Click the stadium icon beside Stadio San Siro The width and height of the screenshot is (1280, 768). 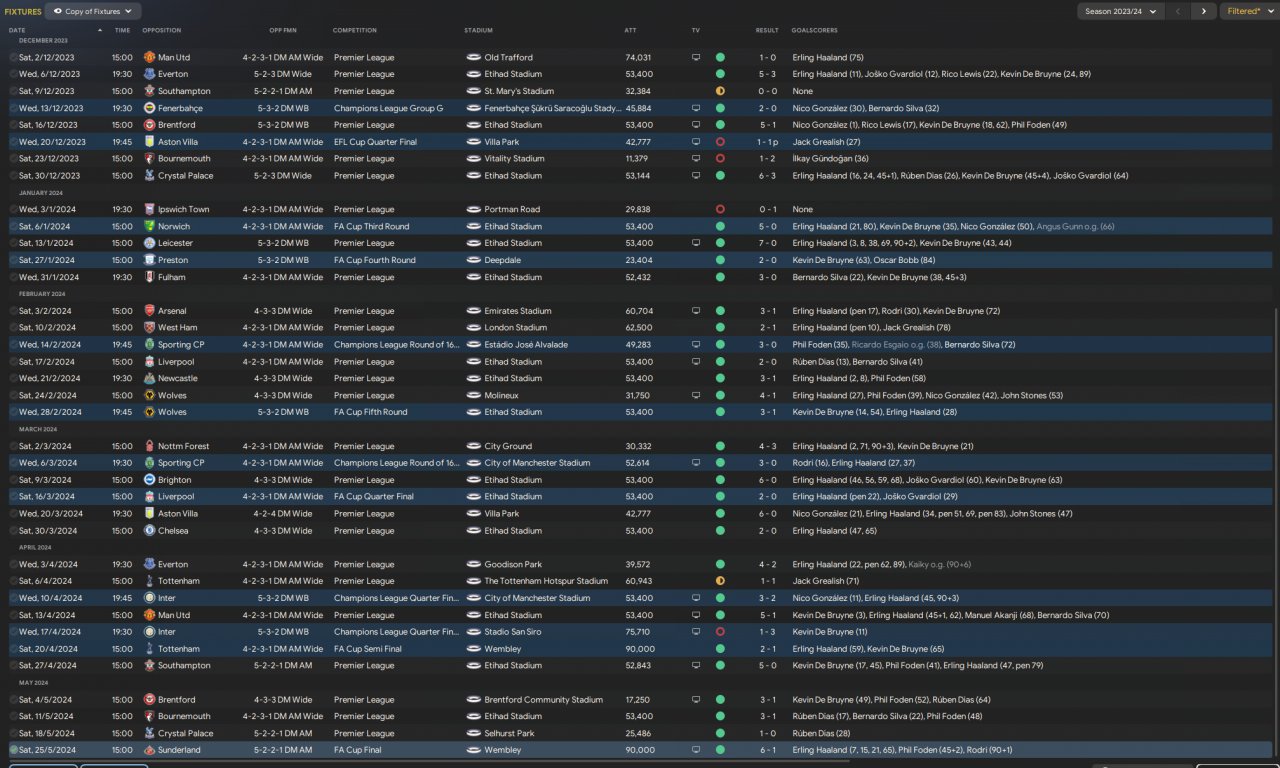(473, 632)
